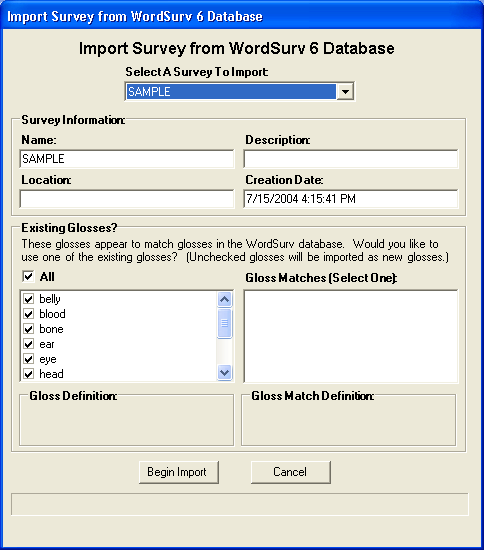Select the 'ear' gloss text

tap(47, 344)
